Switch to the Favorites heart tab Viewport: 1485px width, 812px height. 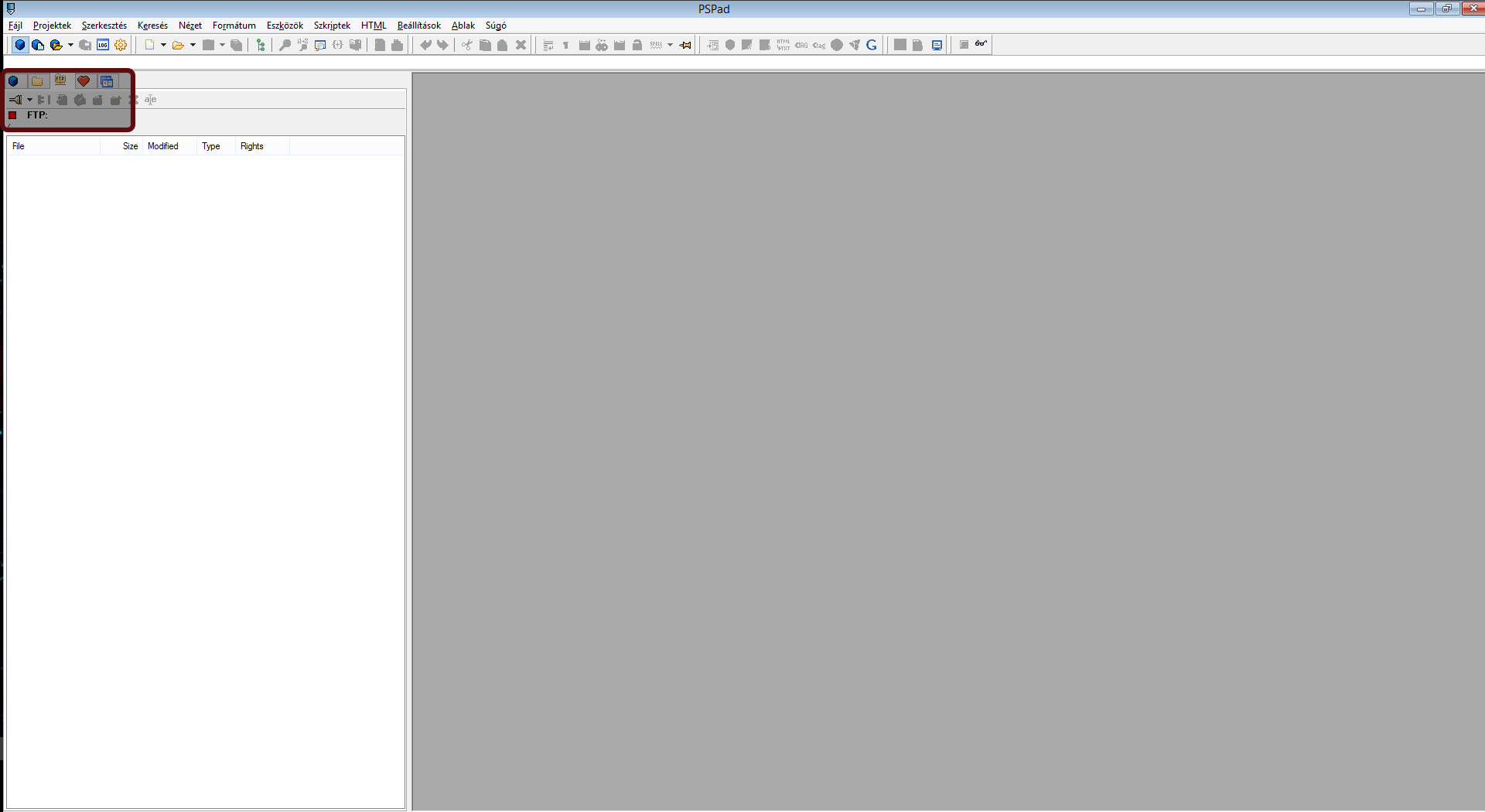[84, 81]
